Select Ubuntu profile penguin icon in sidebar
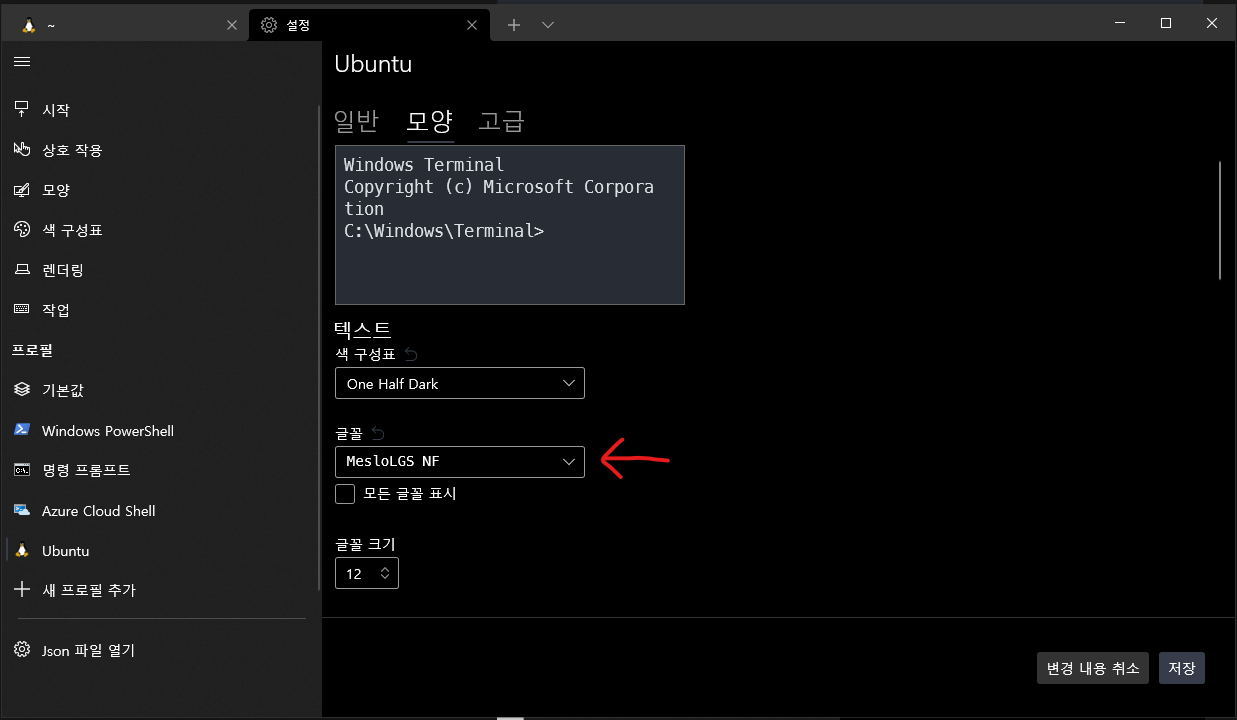1237x720 pixels. coord(22,550)
